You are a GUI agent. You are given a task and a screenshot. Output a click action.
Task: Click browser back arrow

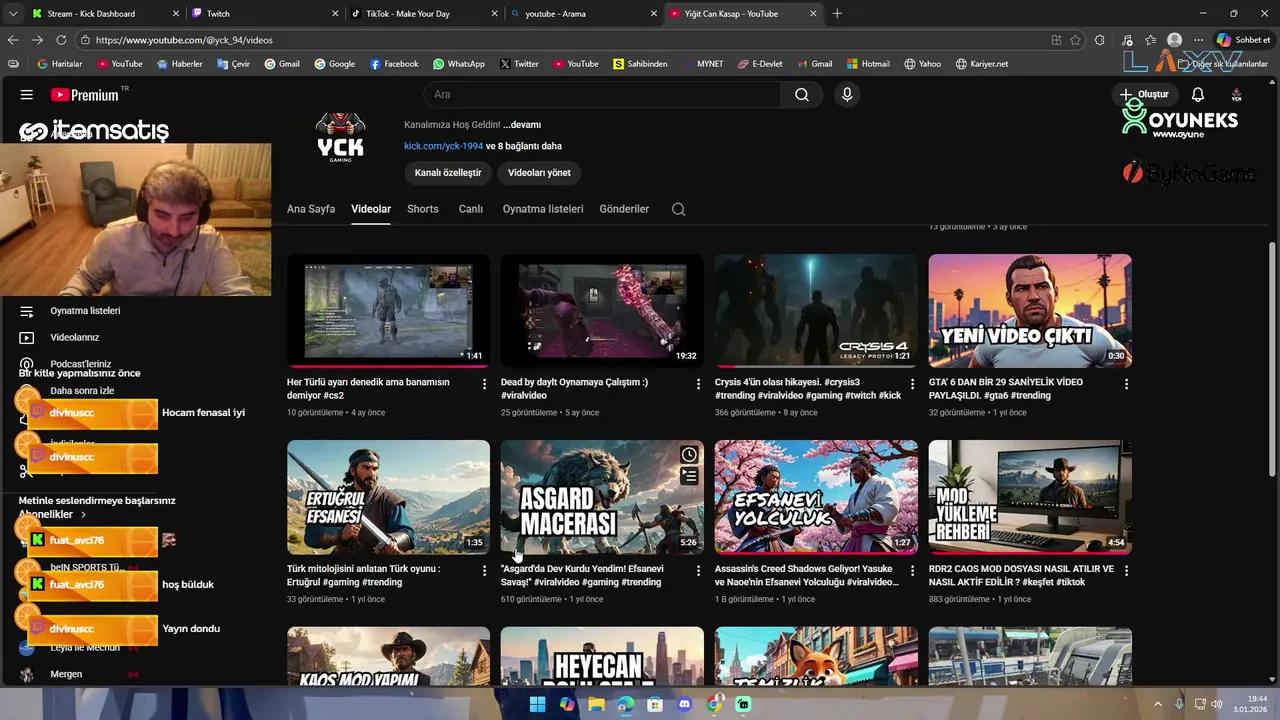[13, 40]
